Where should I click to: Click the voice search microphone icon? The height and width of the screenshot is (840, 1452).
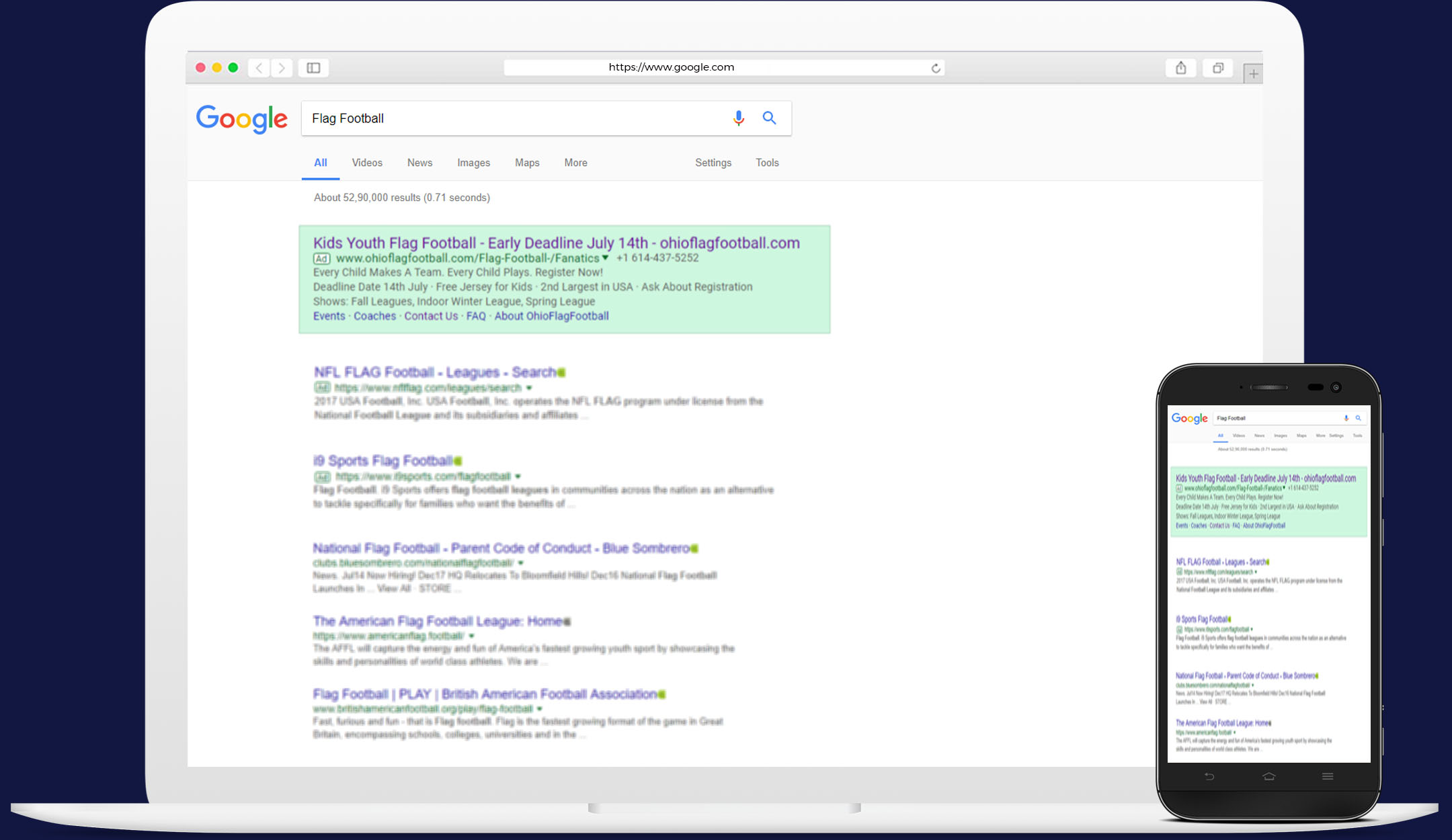(x=738, y=118)
